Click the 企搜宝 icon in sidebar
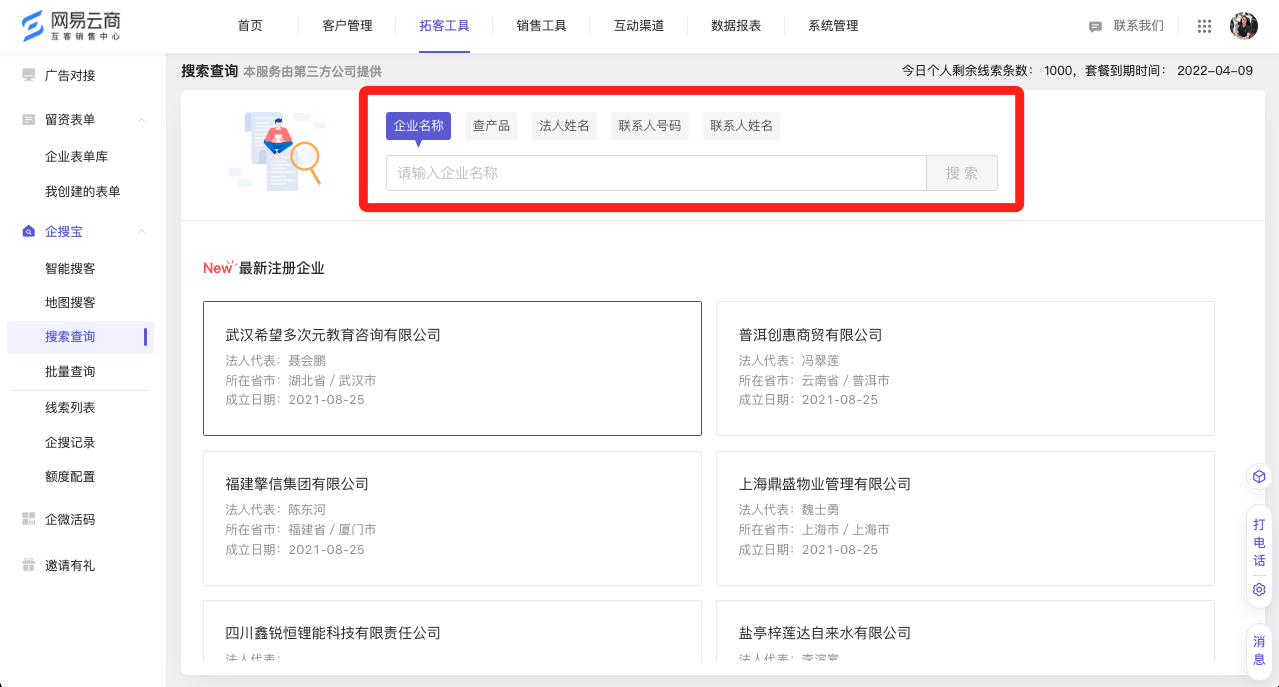 coord(28,232)
